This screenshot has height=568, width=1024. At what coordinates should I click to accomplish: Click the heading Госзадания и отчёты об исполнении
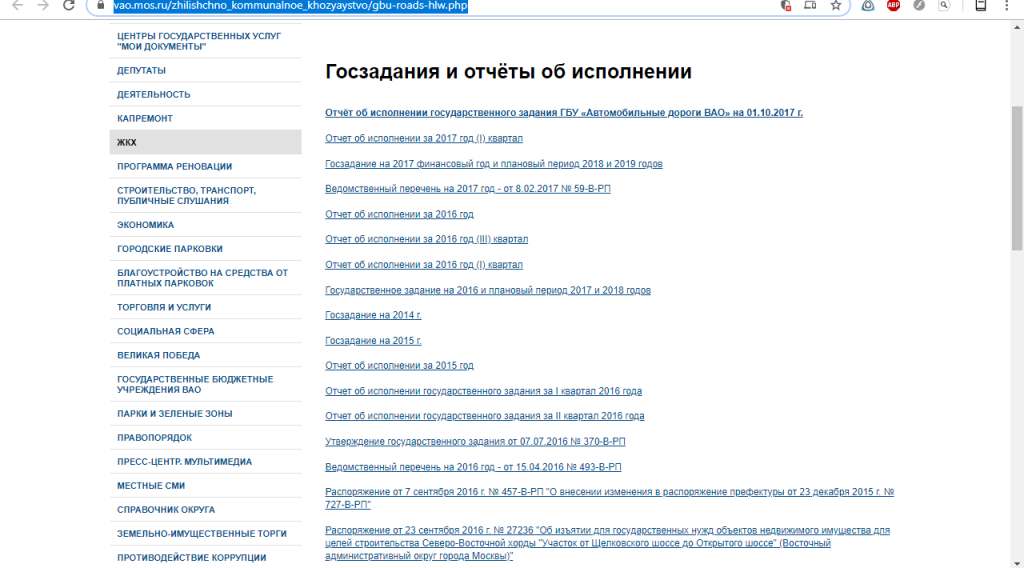(x=508, y=71)
